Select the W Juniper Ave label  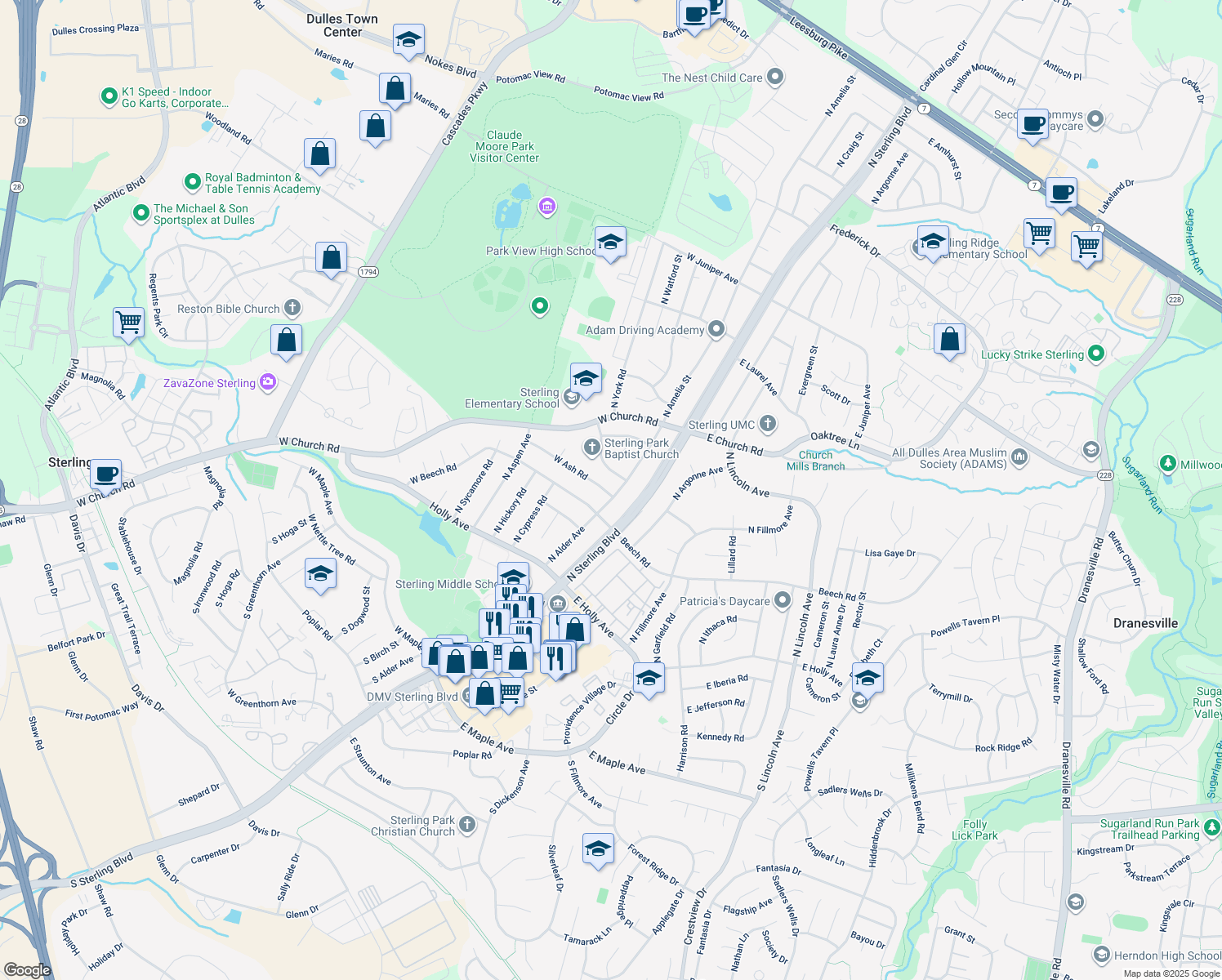712,269
